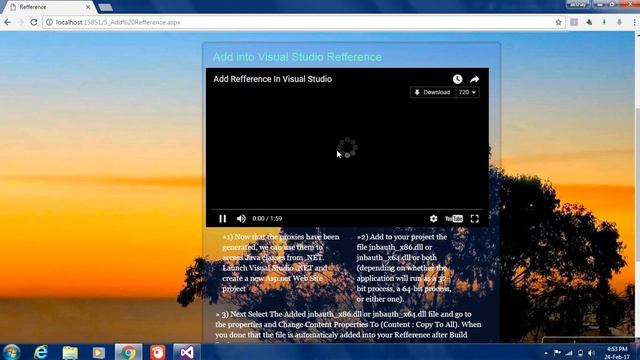Viewport: 640px width, 360px height.
Task: Click the thin dark extension icon
Action: pos(604,22)
